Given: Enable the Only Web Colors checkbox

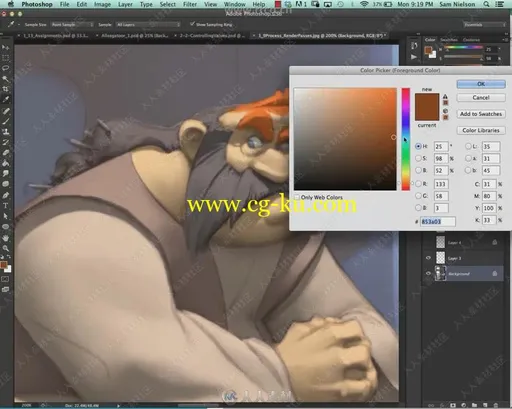Looking at the screenshot, I should click(297, 197).
